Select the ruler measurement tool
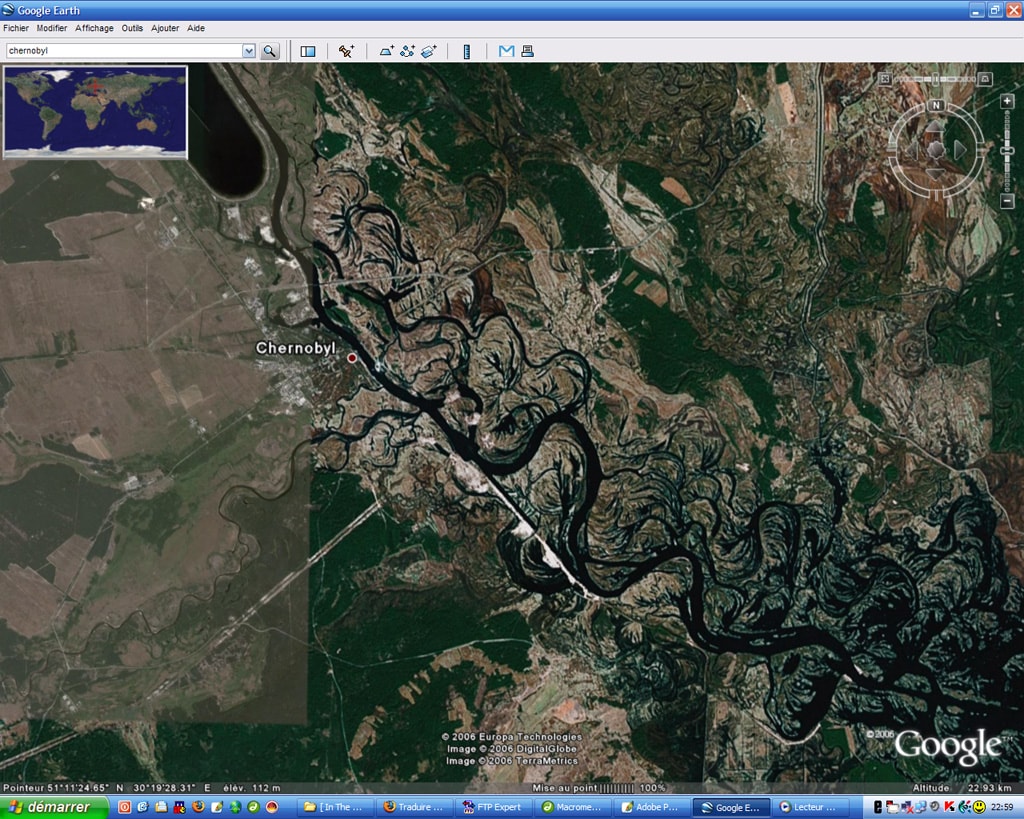1024x819 pixels. (467, 51)
